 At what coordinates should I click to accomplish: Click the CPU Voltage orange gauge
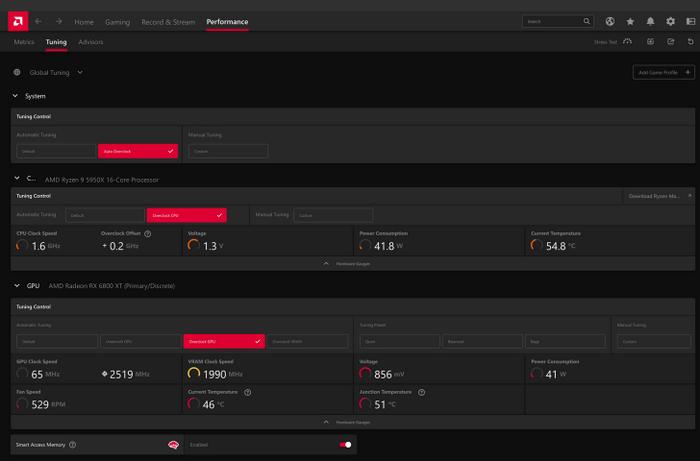(x=194, y=245)
